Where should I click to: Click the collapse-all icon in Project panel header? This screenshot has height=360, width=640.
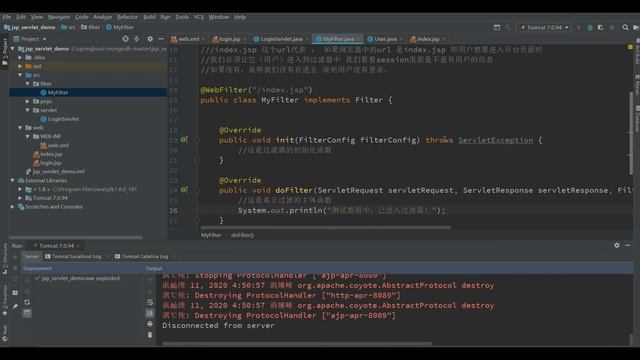tap(137, 39)
